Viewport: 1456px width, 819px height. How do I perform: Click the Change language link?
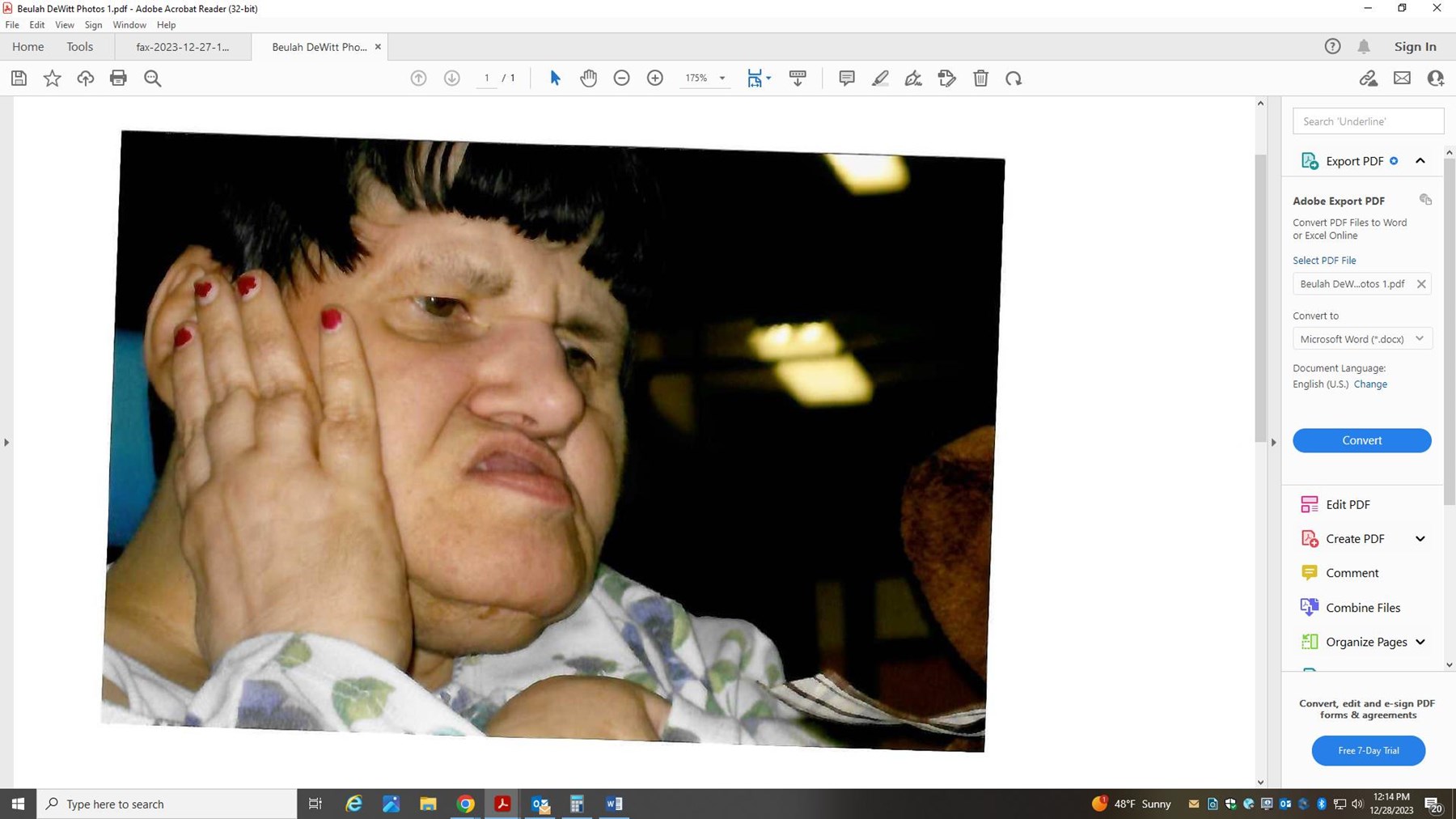pyautogui.click(x=1370, y=384)
